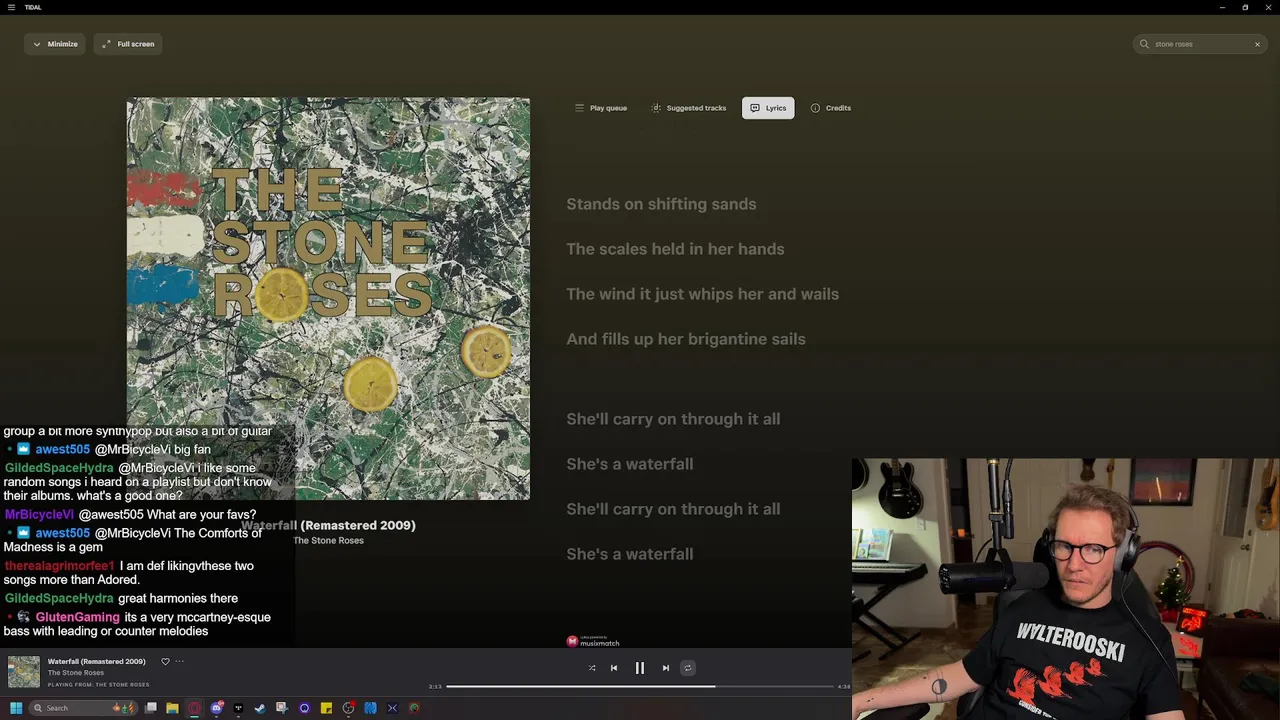
Task: Add Waterfall to favorites with heart icon
Action: click(165, 661)
